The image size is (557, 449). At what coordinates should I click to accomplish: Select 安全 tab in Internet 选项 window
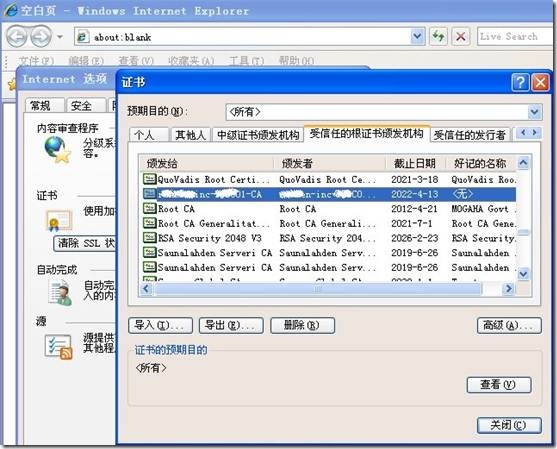86,106
